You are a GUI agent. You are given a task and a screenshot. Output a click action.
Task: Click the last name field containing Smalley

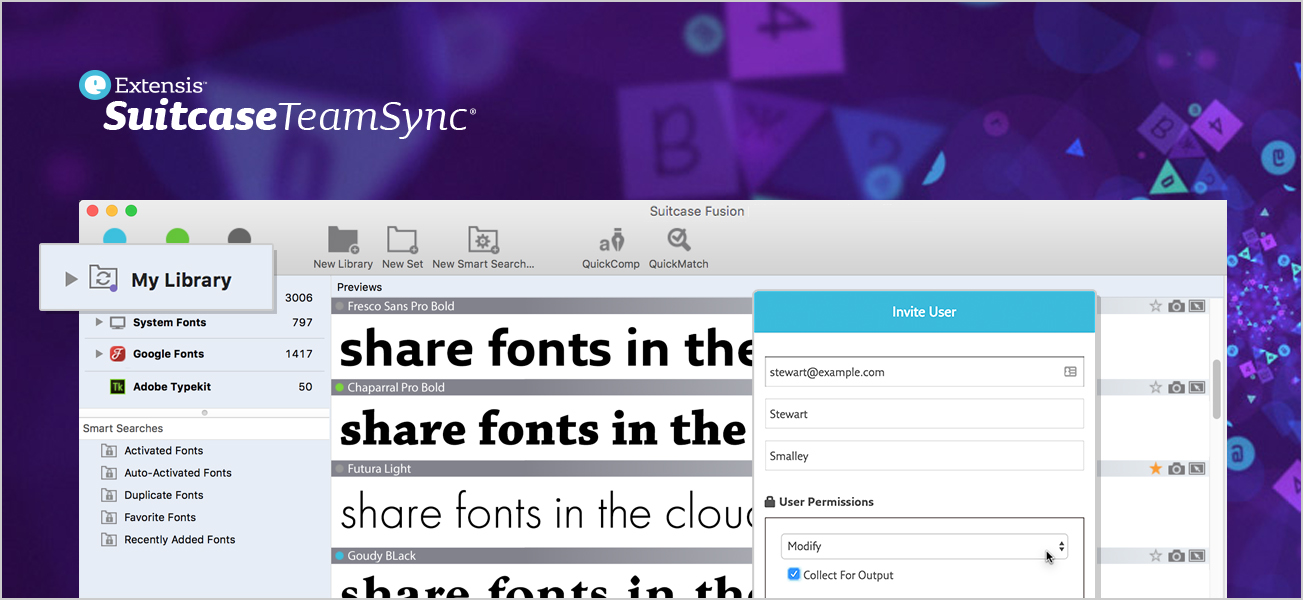coord(924,456)
